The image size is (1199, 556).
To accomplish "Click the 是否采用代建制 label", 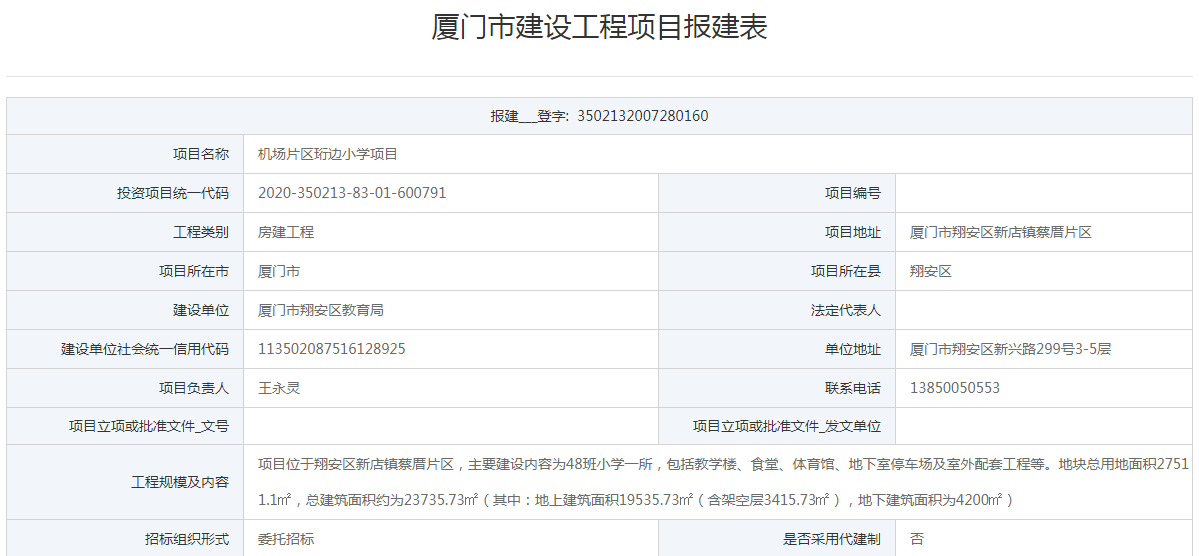I will [x=832, y=539].
